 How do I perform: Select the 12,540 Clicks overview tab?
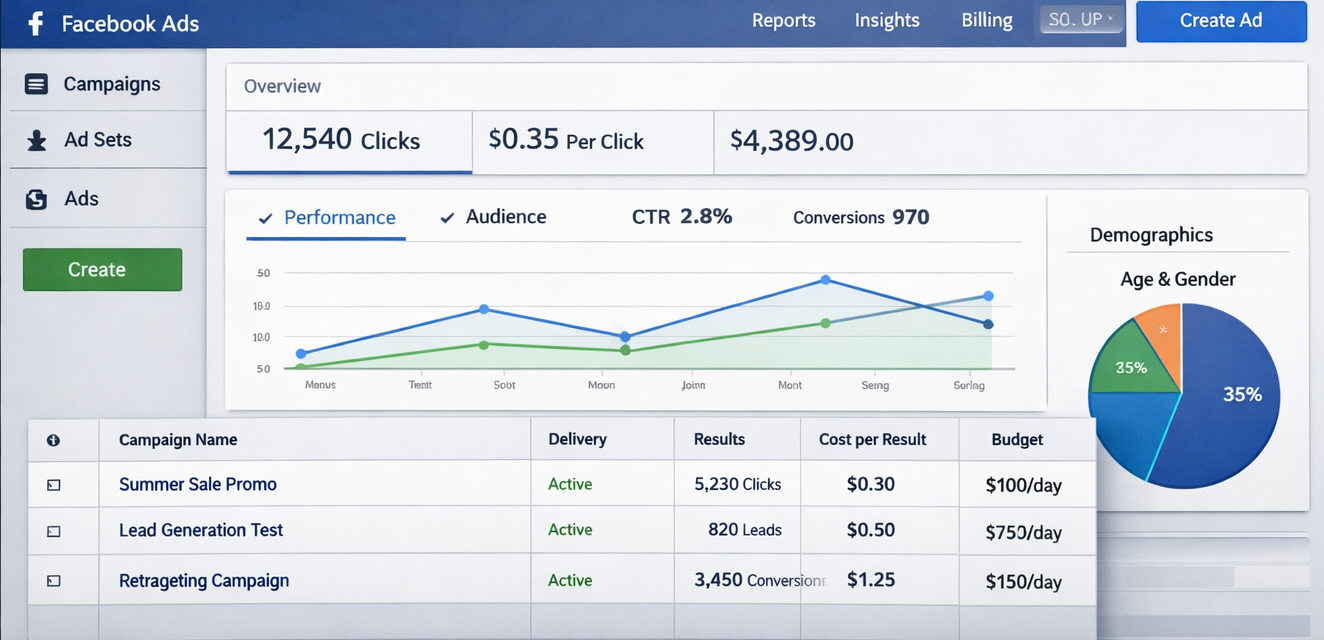(349, 141)
